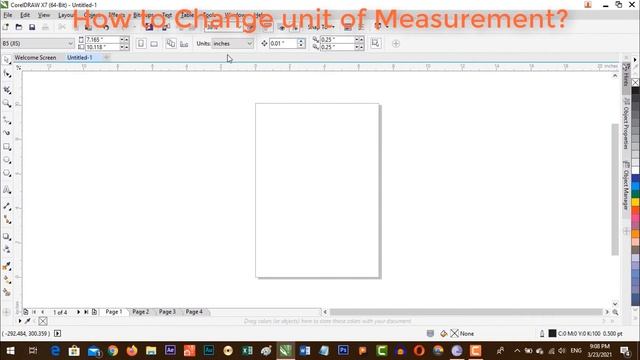640x360 pixels.
Task: Click the New document icon
Action: 6,27
